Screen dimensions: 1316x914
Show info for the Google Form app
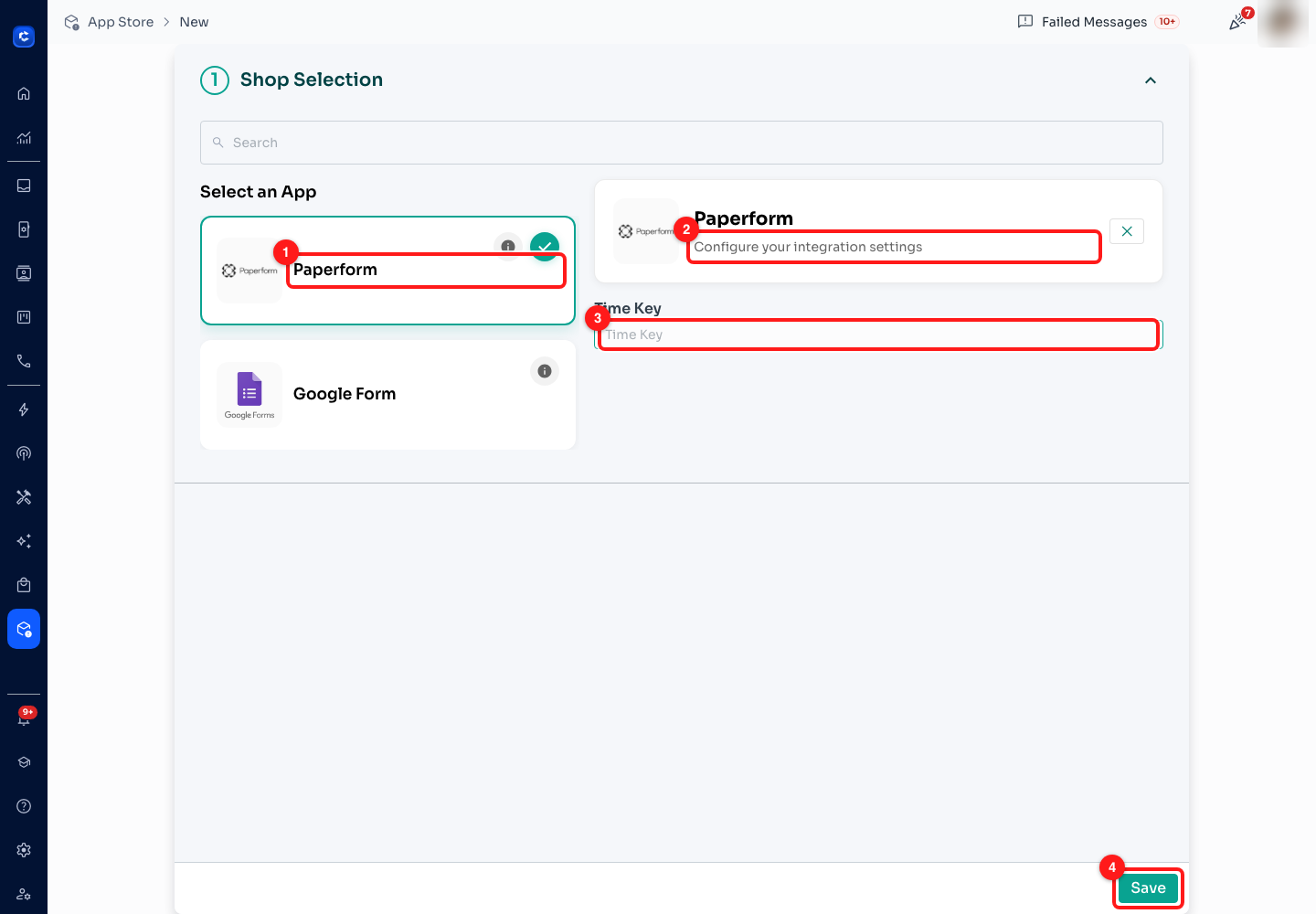545,371
